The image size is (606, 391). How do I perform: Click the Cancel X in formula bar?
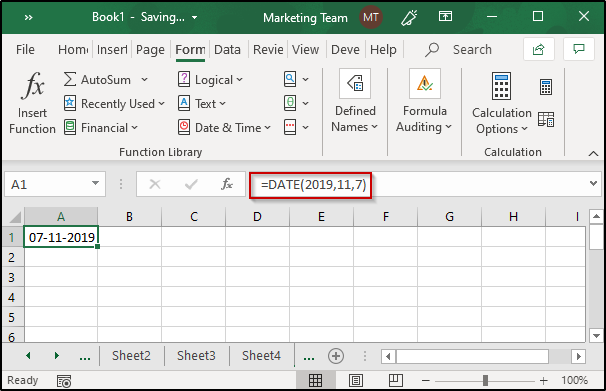click(x=155, y=184)
